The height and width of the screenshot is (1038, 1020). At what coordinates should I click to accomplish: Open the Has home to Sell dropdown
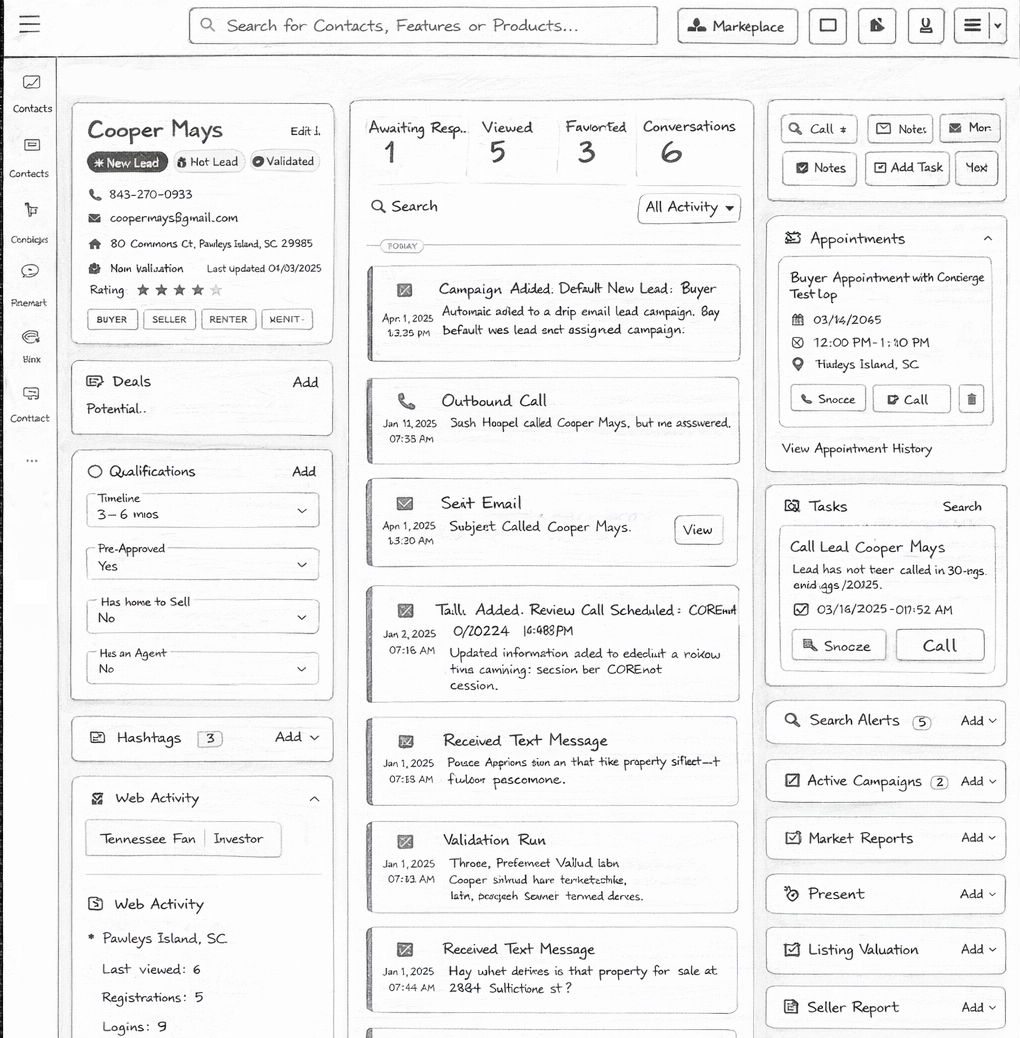pos(203,616)
